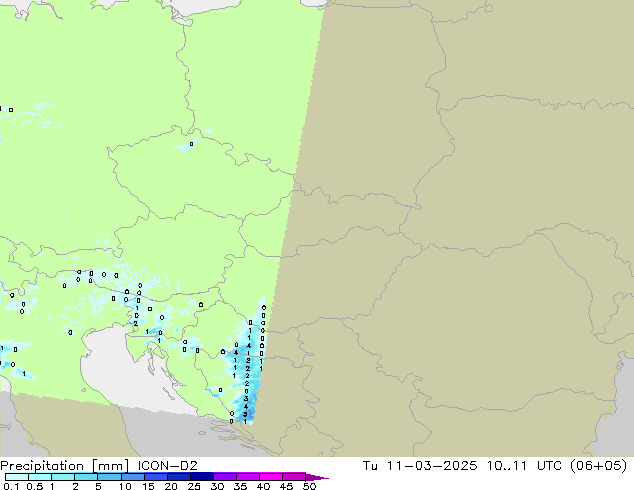This screenshot has height=490, width=634.
Task: Select the 35–40 mm violet legend box
Action: tap(247, 477)
